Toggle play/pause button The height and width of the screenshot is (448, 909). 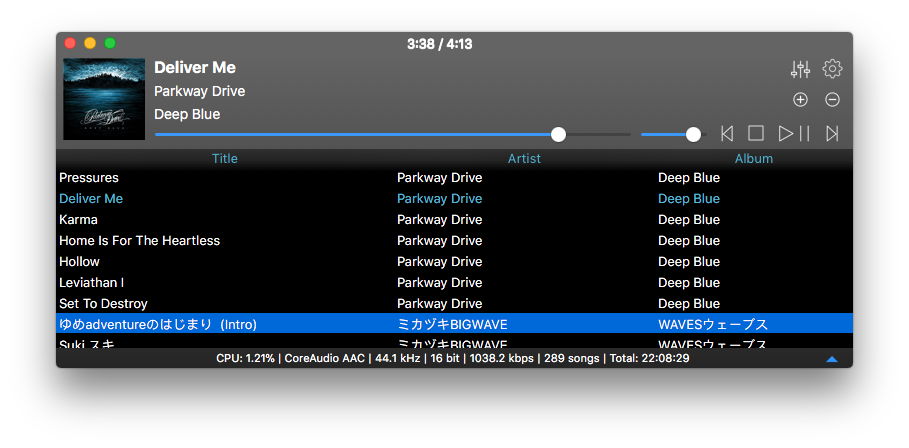794,134
